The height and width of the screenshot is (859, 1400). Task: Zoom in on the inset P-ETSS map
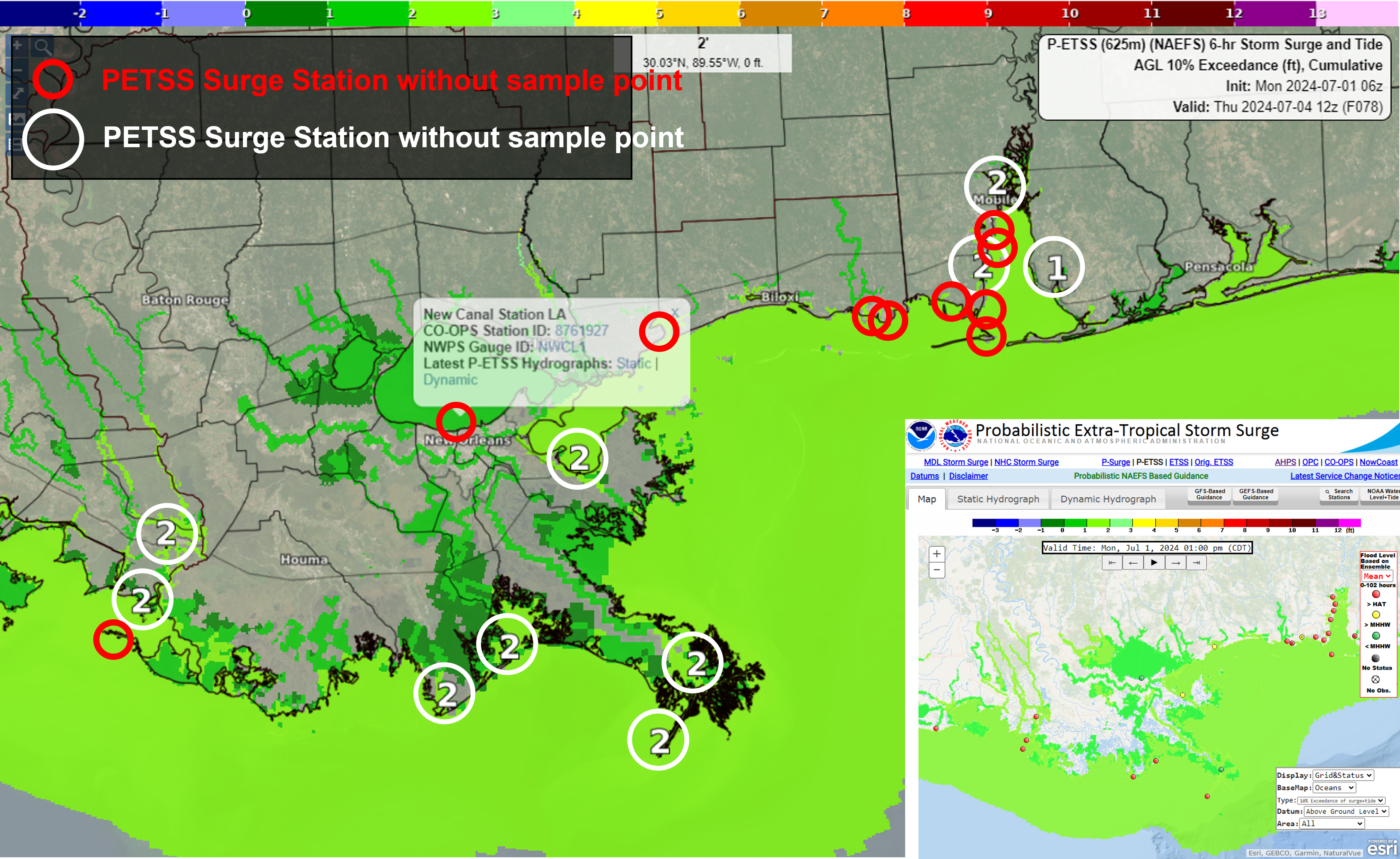[936, 554]
